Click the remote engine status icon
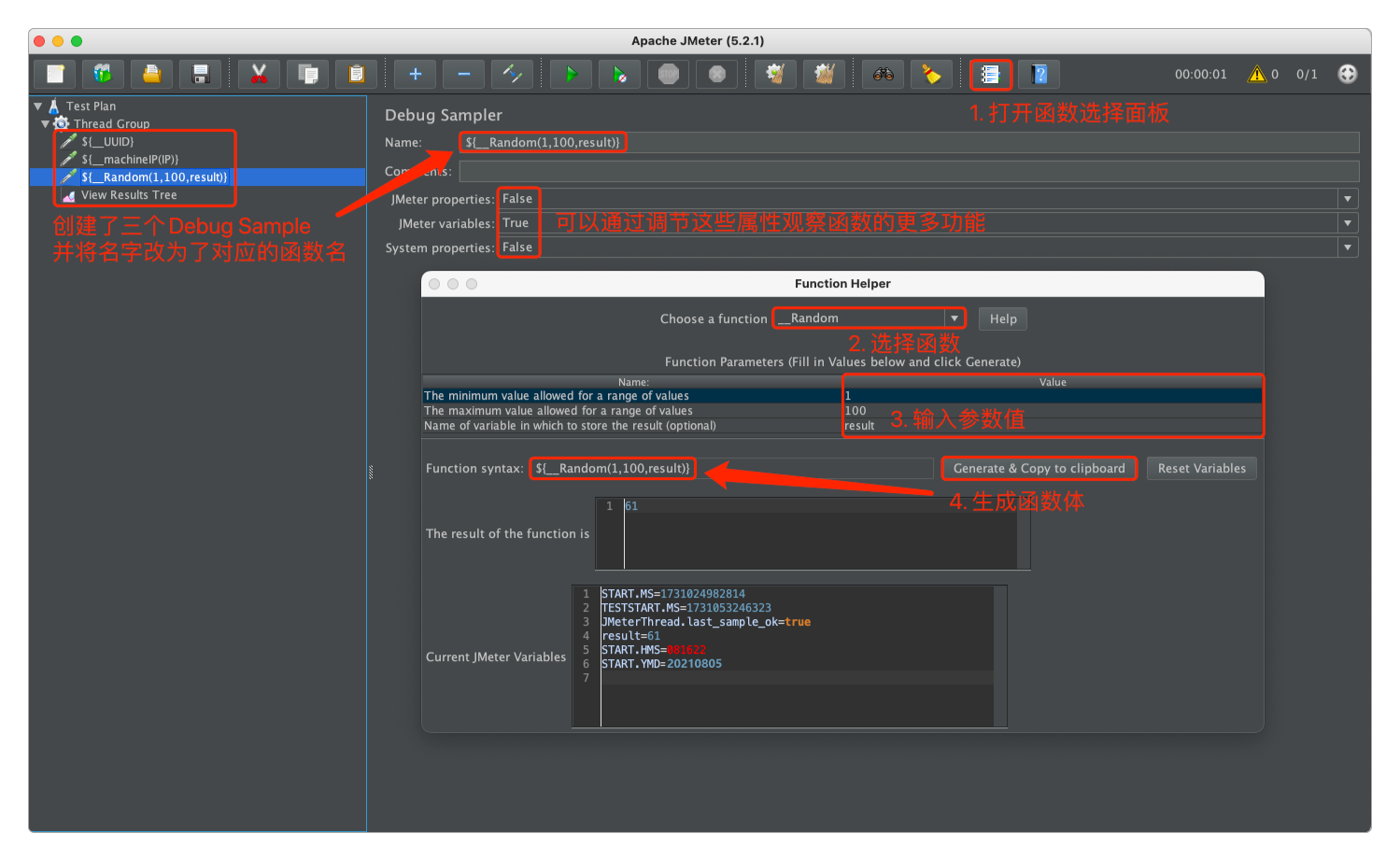1400x861 pixels. [x=1347, y=74]
